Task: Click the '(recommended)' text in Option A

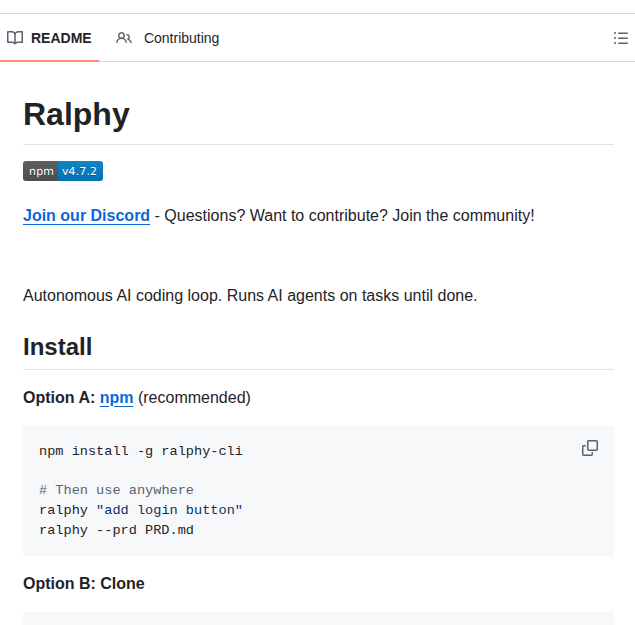Action: pos(194,398)
